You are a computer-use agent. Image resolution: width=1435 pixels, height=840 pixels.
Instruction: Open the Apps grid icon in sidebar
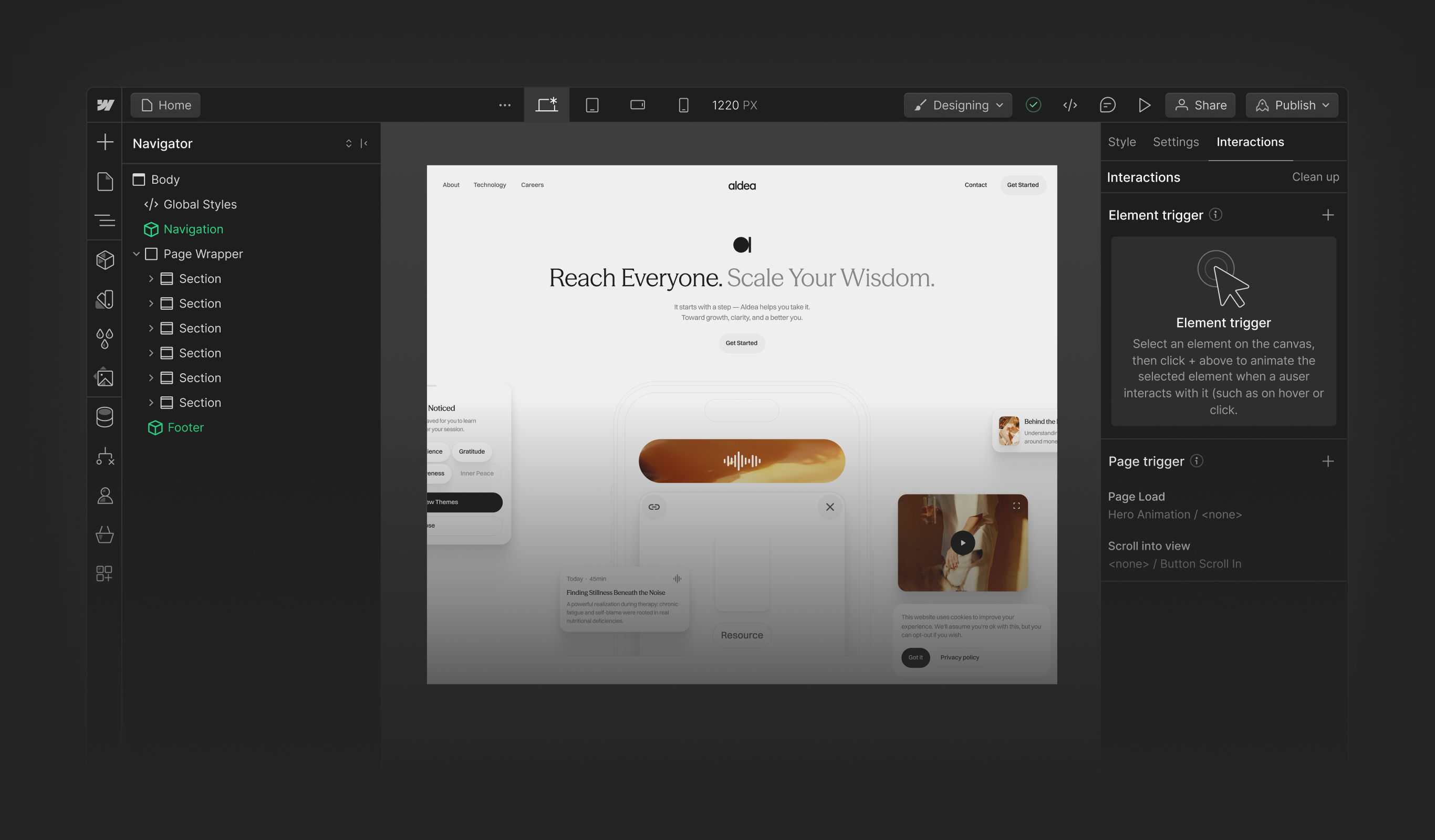point(105,573)
